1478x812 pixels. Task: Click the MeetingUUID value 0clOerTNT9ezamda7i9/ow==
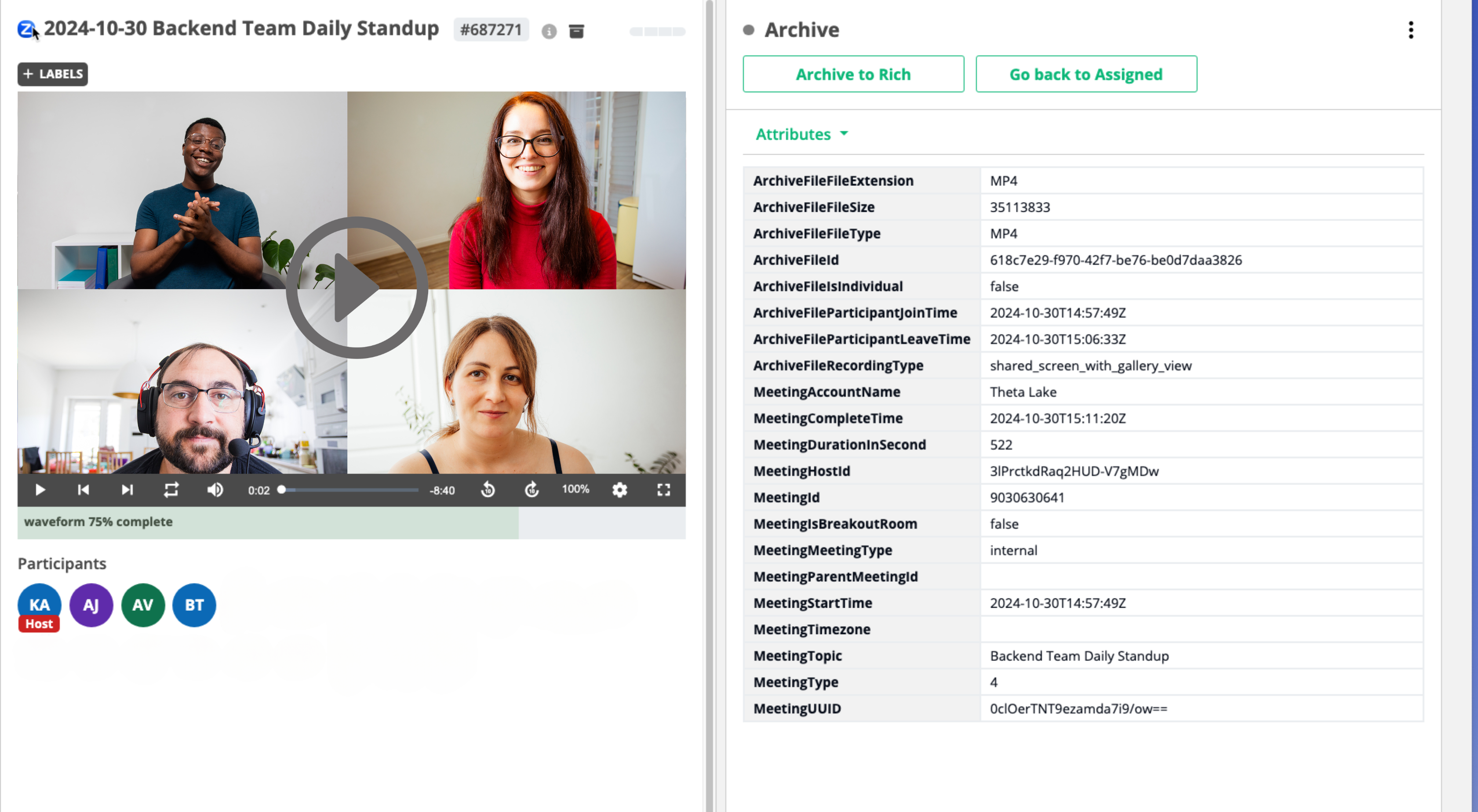[1079, 708]
